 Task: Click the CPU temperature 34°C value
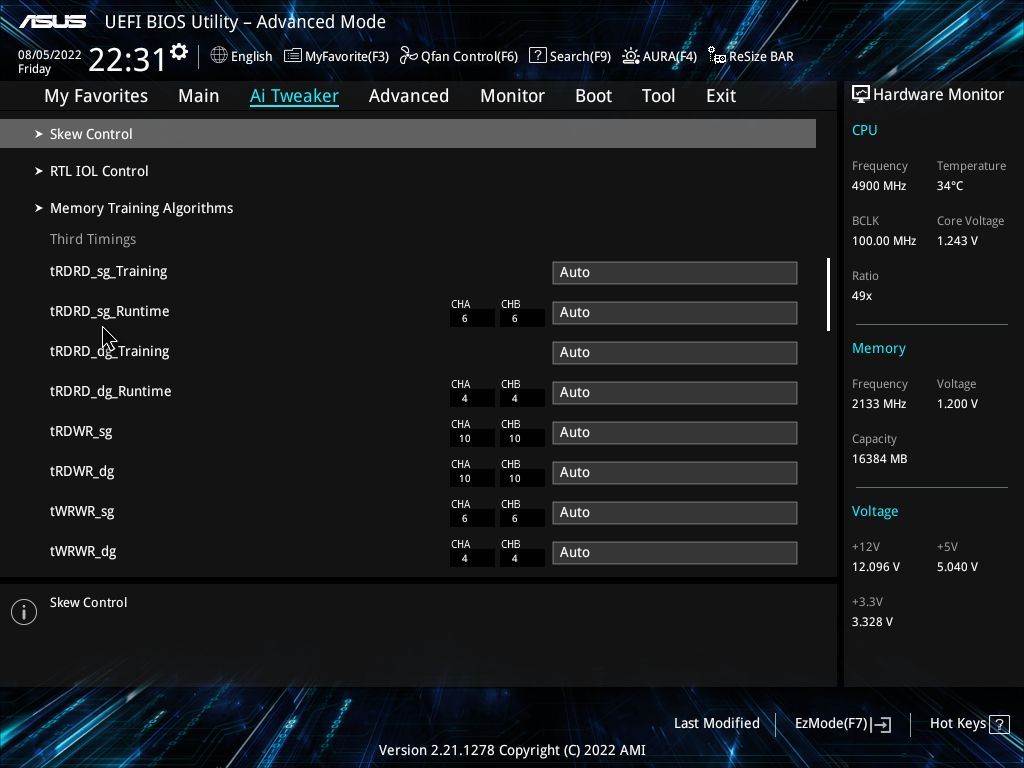(950, 186)
